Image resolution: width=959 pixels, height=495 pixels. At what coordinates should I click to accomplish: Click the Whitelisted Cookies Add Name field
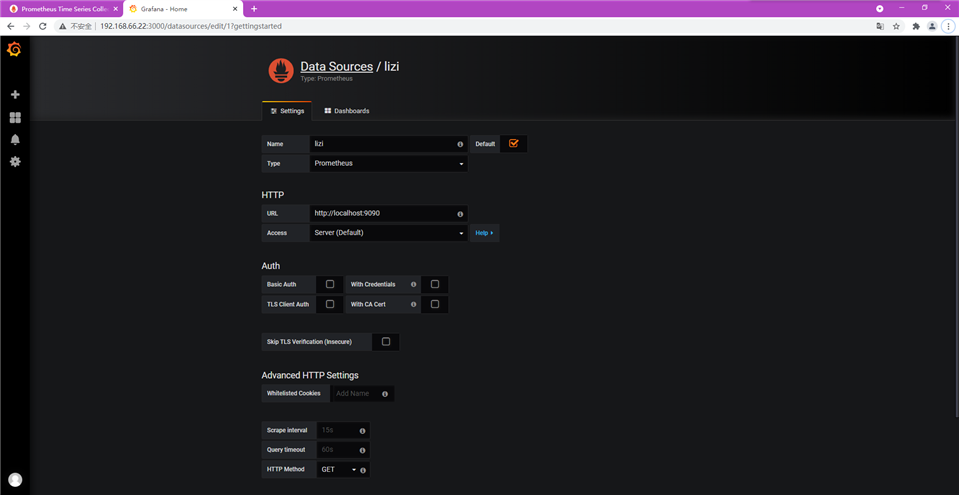point(362,393)
